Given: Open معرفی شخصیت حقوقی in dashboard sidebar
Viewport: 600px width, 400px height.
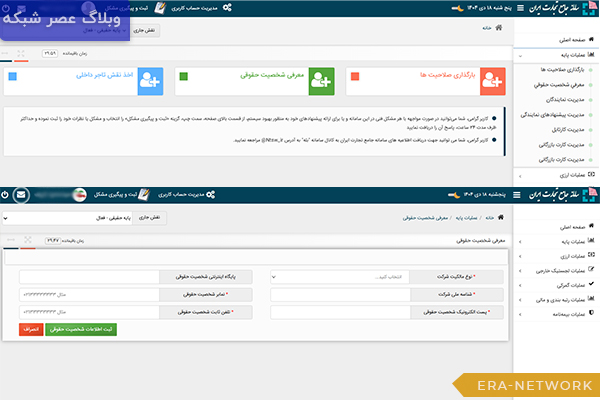Looking at the screenshot, I should (x=559, y=85).
